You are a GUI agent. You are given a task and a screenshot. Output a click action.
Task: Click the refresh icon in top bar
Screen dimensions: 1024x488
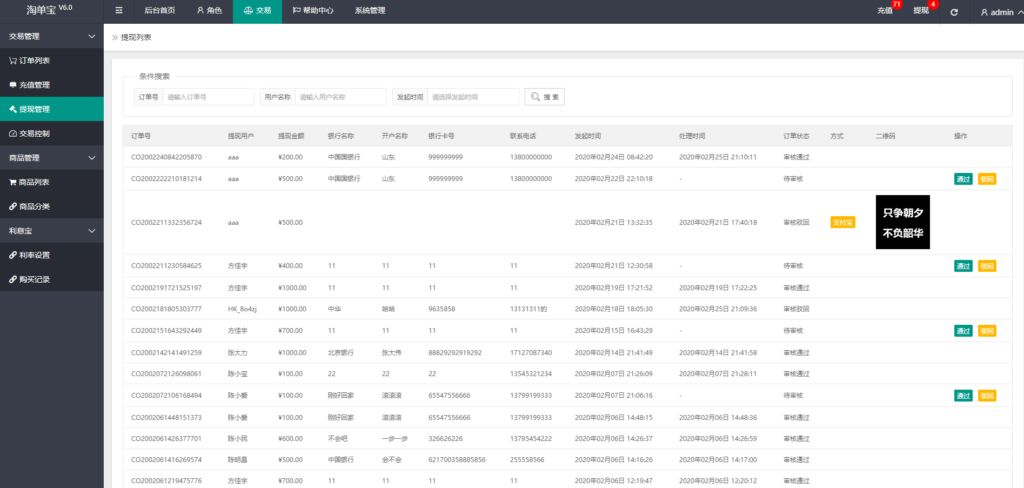tap(954, 12)
